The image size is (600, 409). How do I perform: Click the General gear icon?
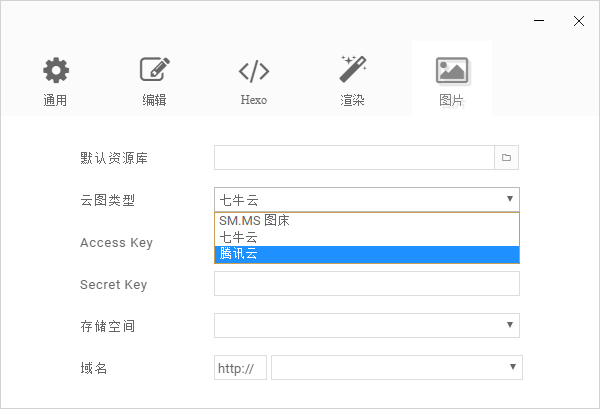[x=56, y=71]
